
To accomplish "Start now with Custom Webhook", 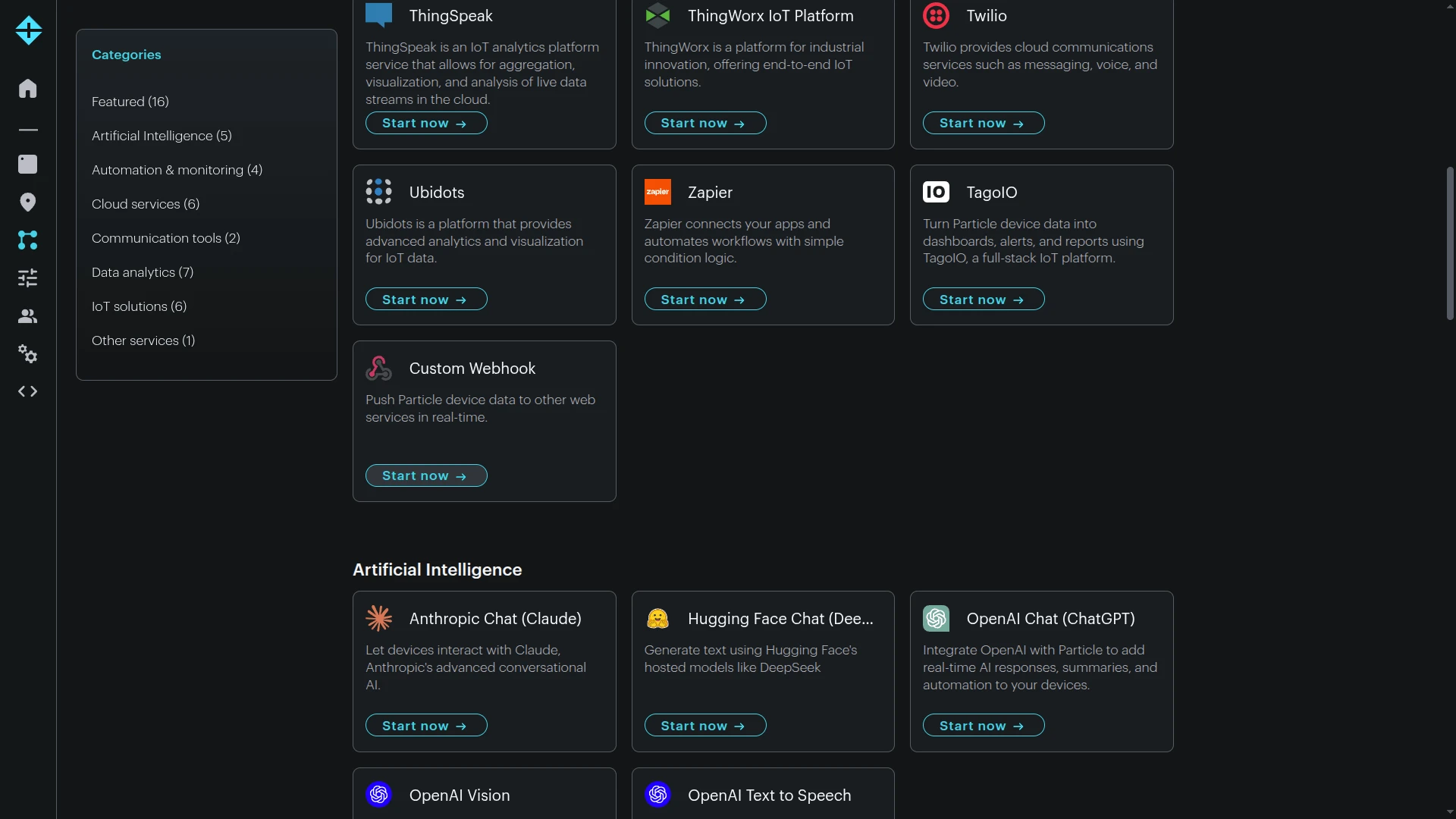I will click(426, 475).
